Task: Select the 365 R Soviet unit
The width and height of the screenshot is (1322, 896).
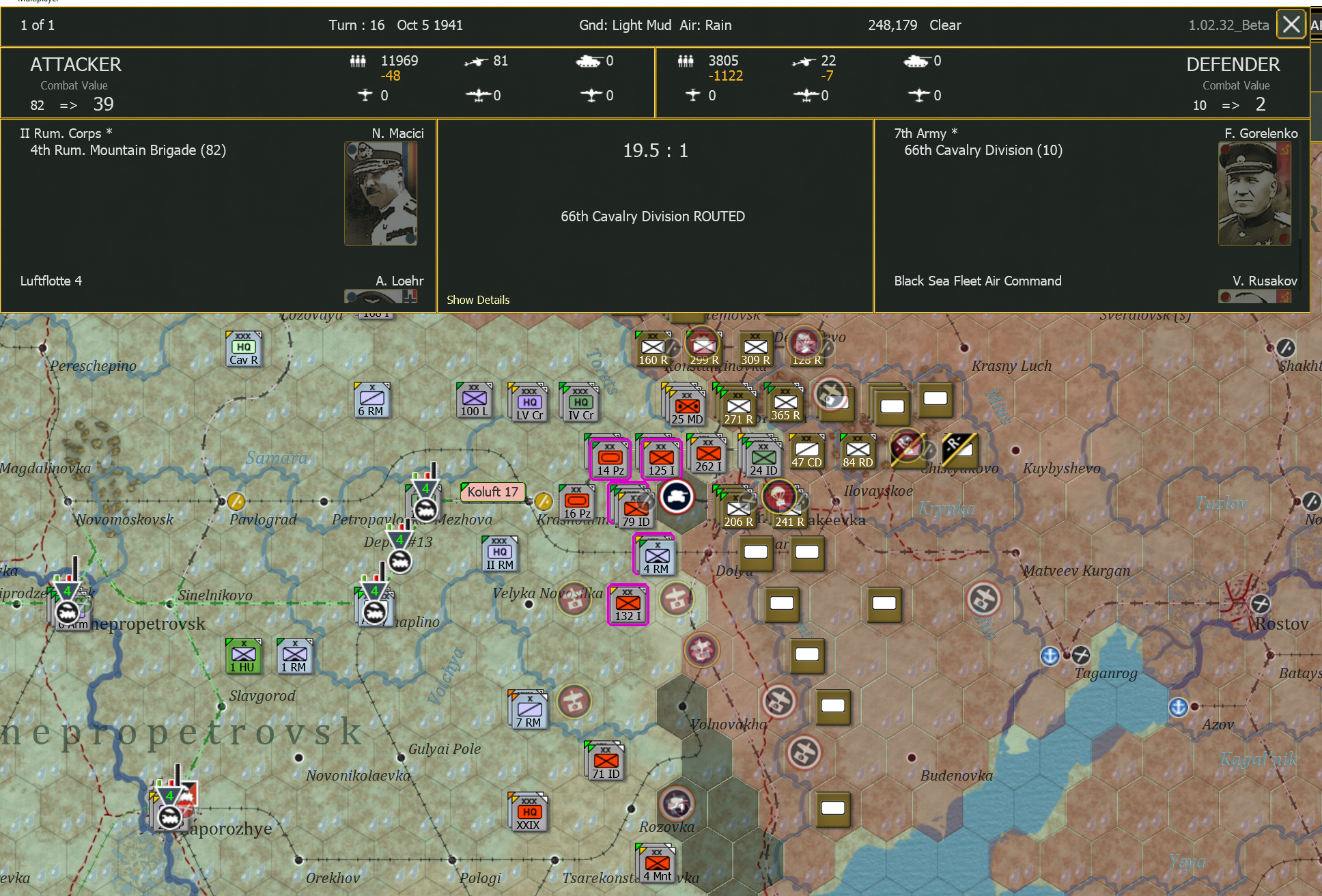Action: click(785, 403)
